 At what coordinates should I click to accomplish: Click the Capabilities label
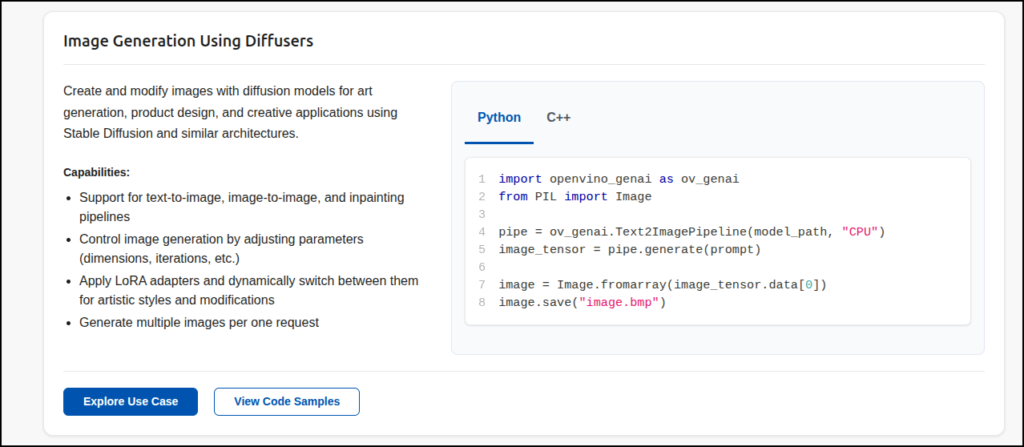97,172
